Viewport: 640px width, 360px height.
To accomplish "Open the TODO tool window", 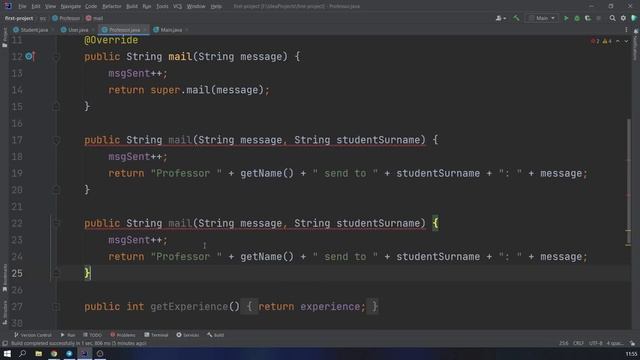I will click(x=92, y=335).
